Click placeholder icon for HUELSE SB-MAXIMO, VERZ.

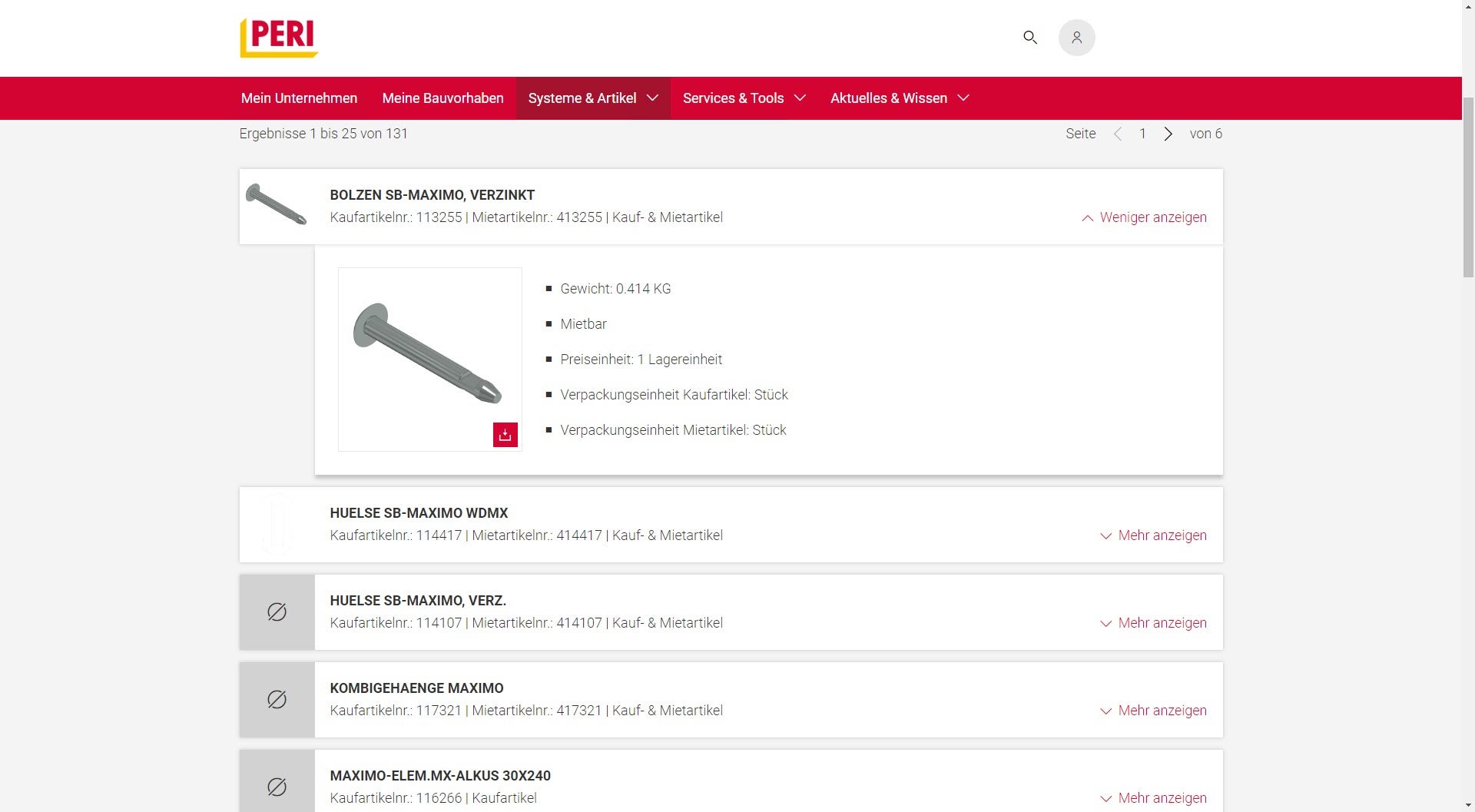277,612
